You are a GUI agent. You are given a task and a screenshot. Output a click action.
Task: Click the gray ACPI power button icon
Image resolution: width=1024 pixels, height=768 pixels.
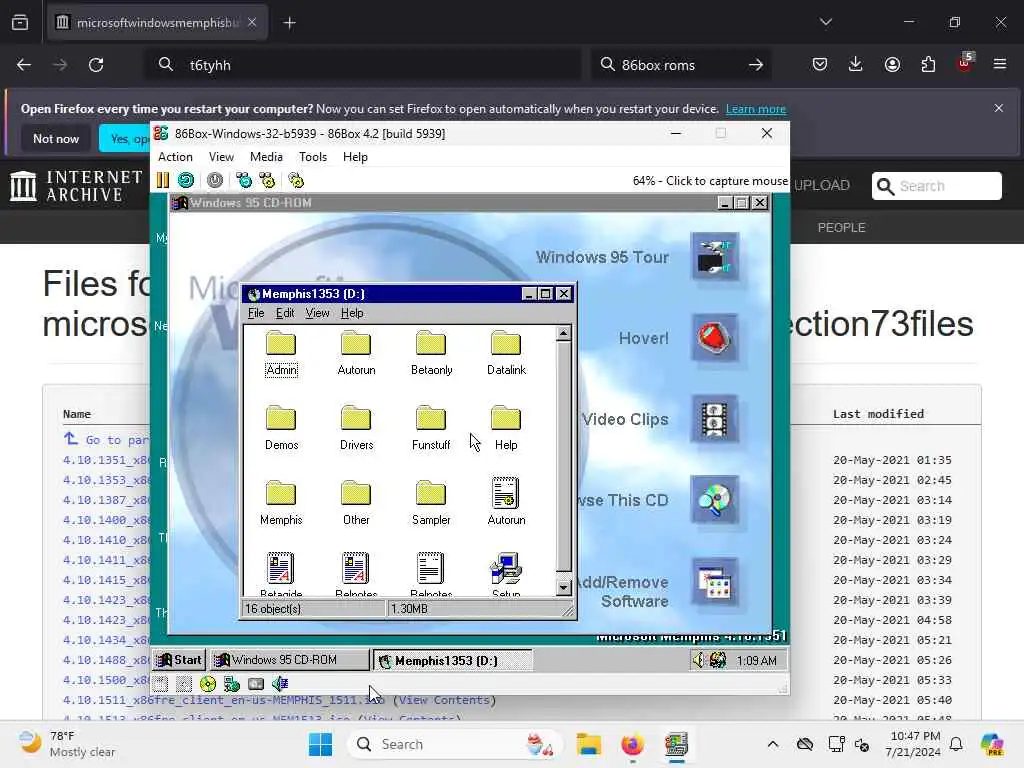pos(215,180)
